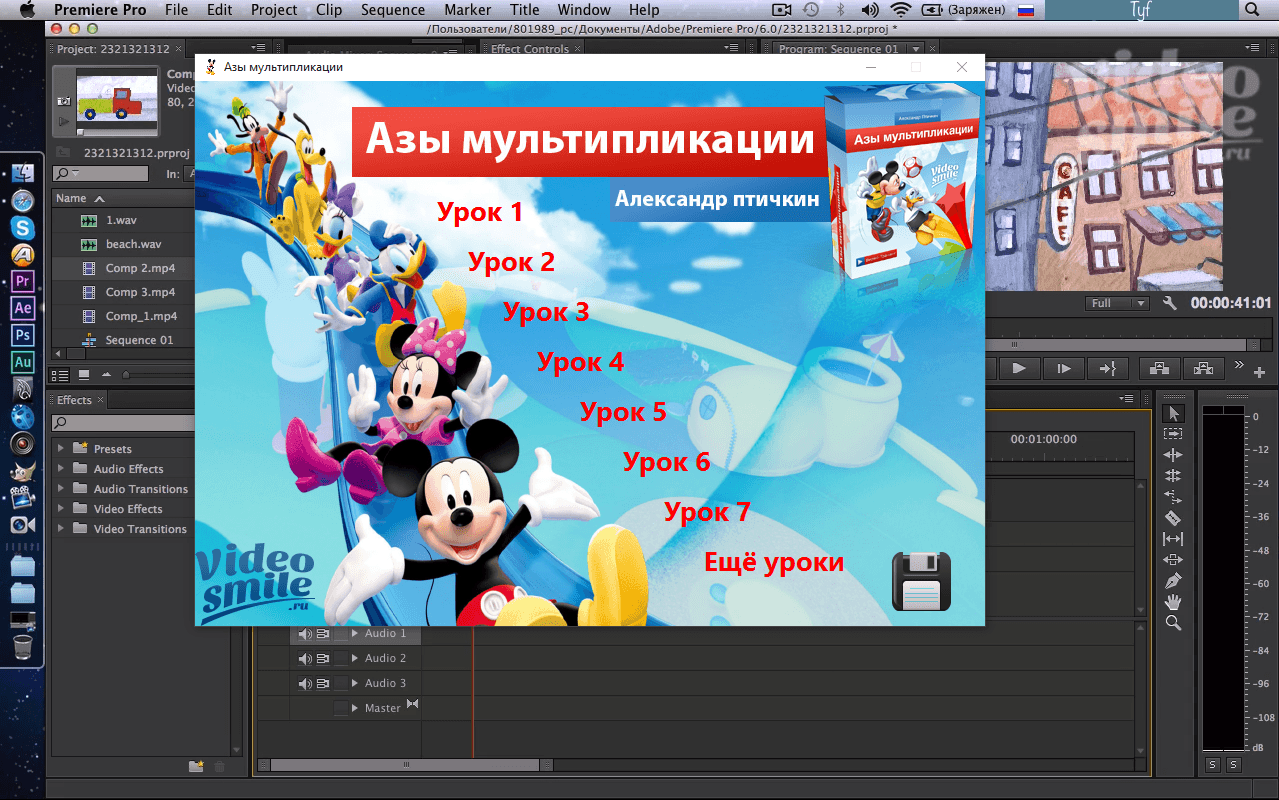
Task: Open Урок 7 lesson link
Action: (707, 512)
